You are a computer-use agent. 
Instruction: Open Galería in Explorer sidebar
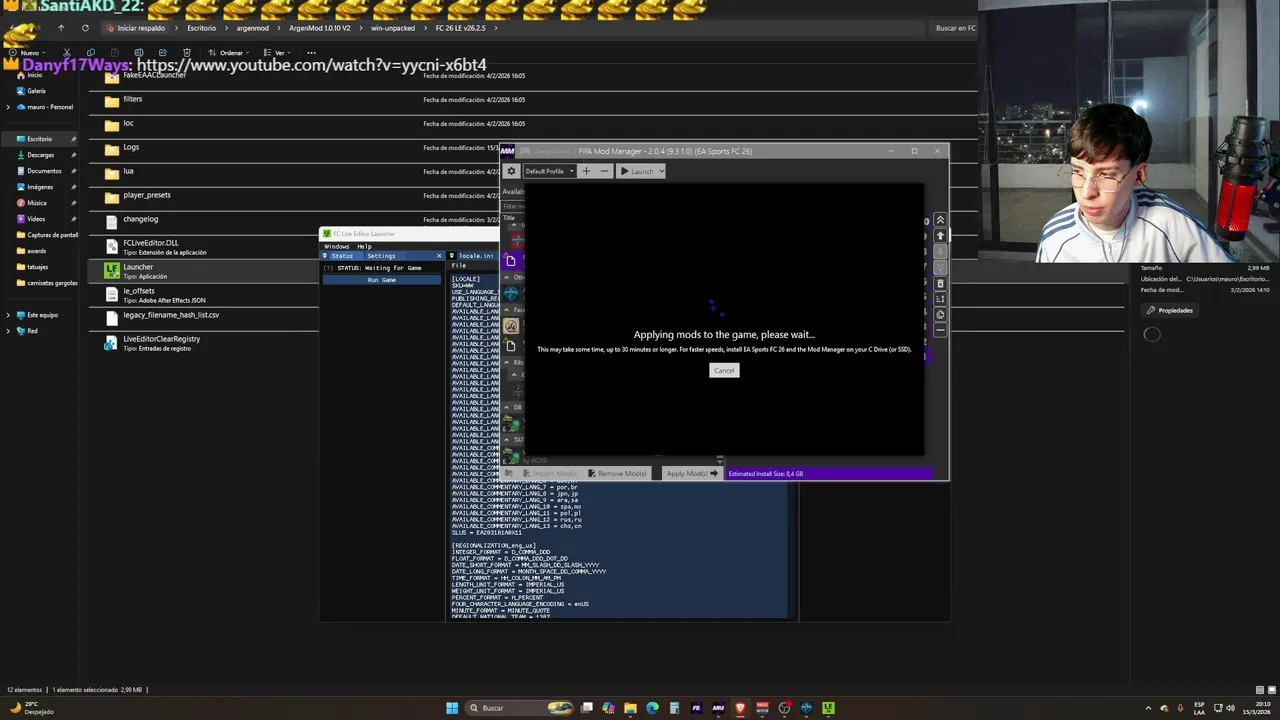coord(36,91)
